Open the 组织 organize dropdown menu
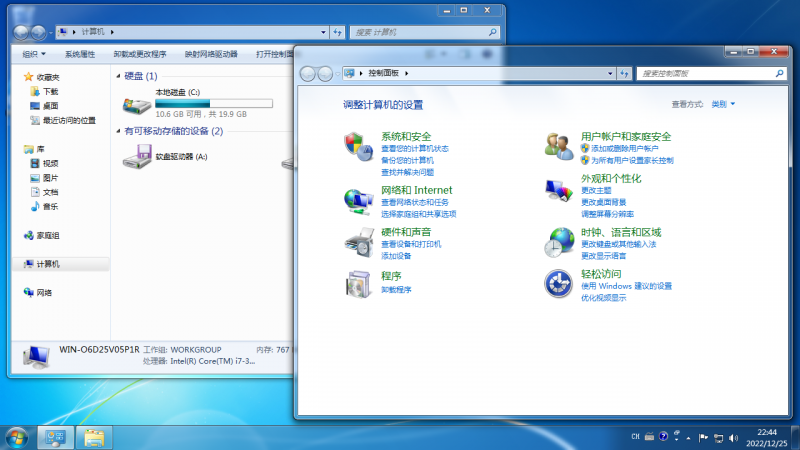Viewport: 800px width, 450px height. 34,54
